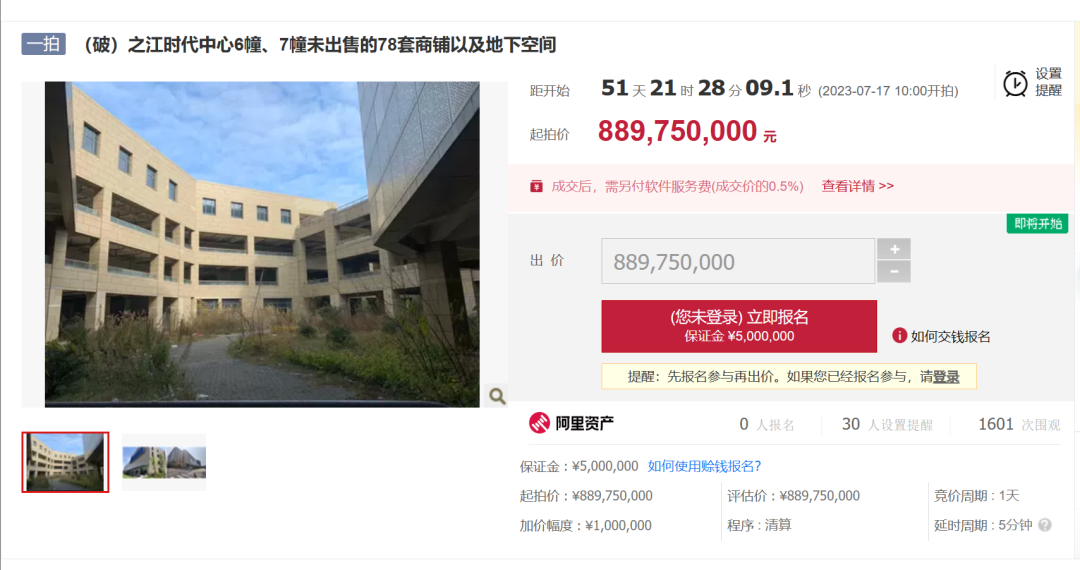The image size is (1080, 570).
Task: Click the 立即报名 registration button
Action: [x=738, y=326]
